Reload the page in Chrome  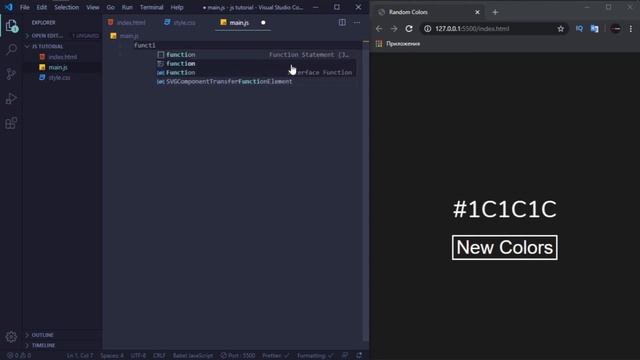tap(409, 29)
